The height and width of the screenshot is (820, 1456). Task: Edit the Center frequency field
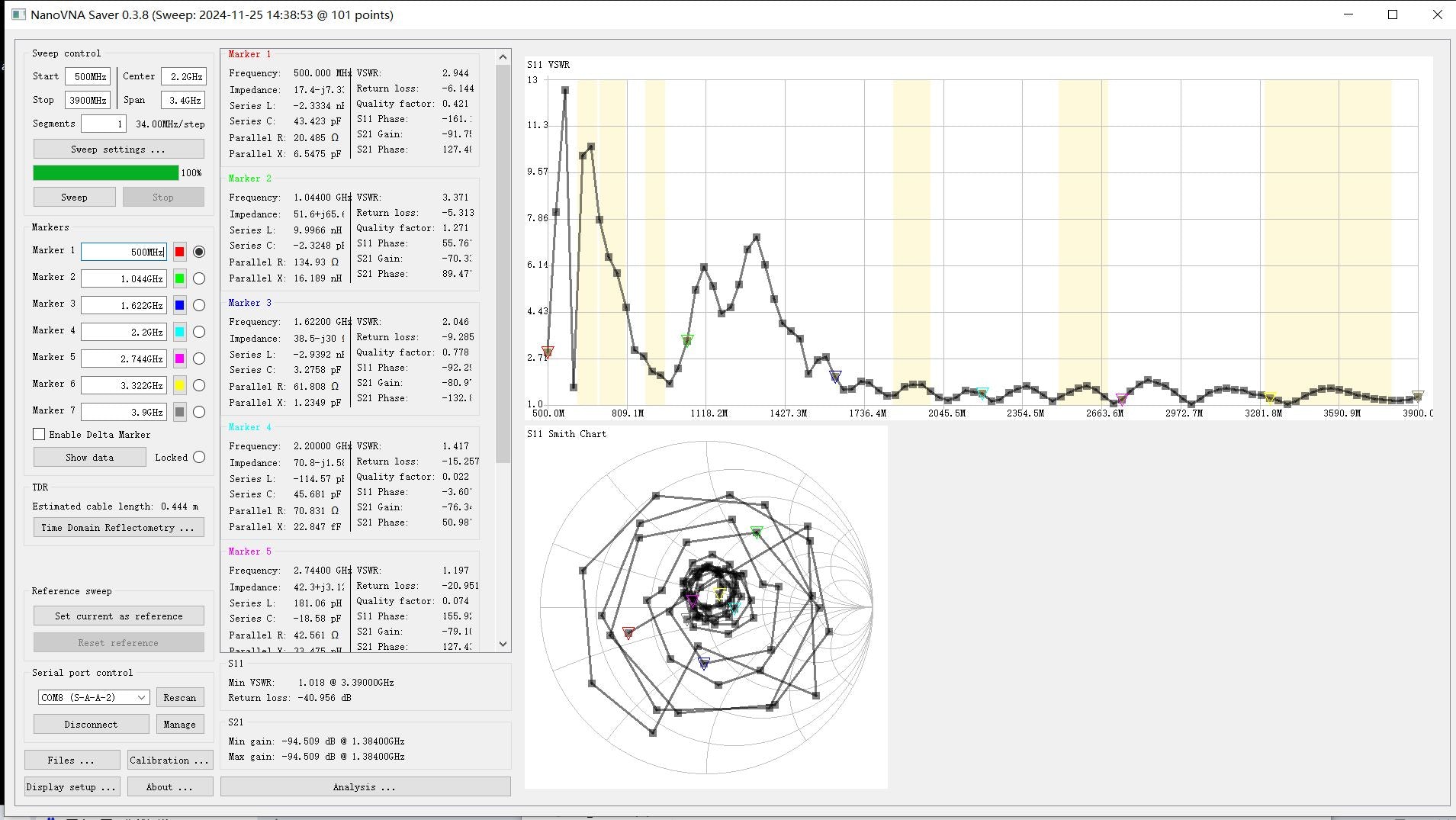(184, 76)
